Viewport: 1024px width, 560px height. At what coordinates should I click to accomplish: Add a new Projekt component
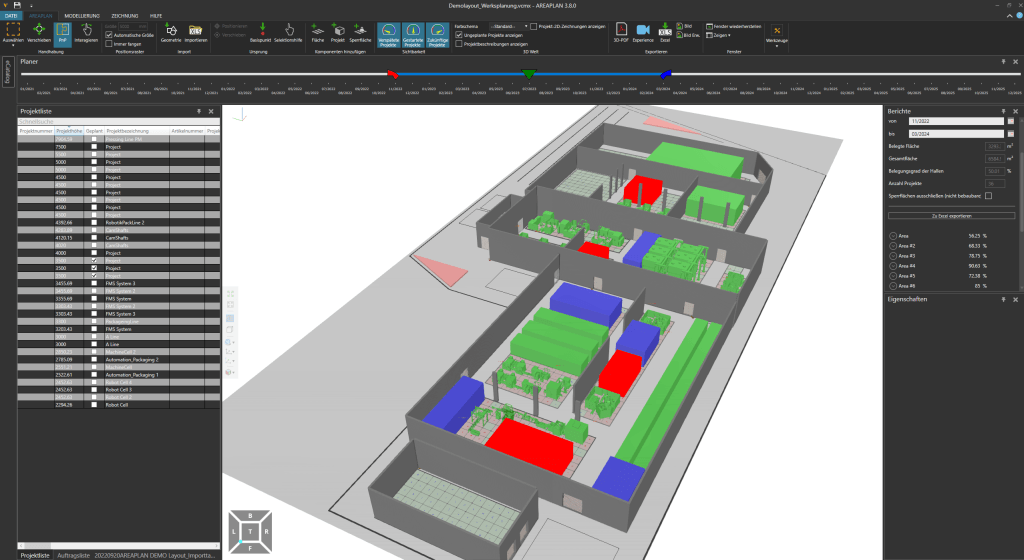(x=338, y=34)
